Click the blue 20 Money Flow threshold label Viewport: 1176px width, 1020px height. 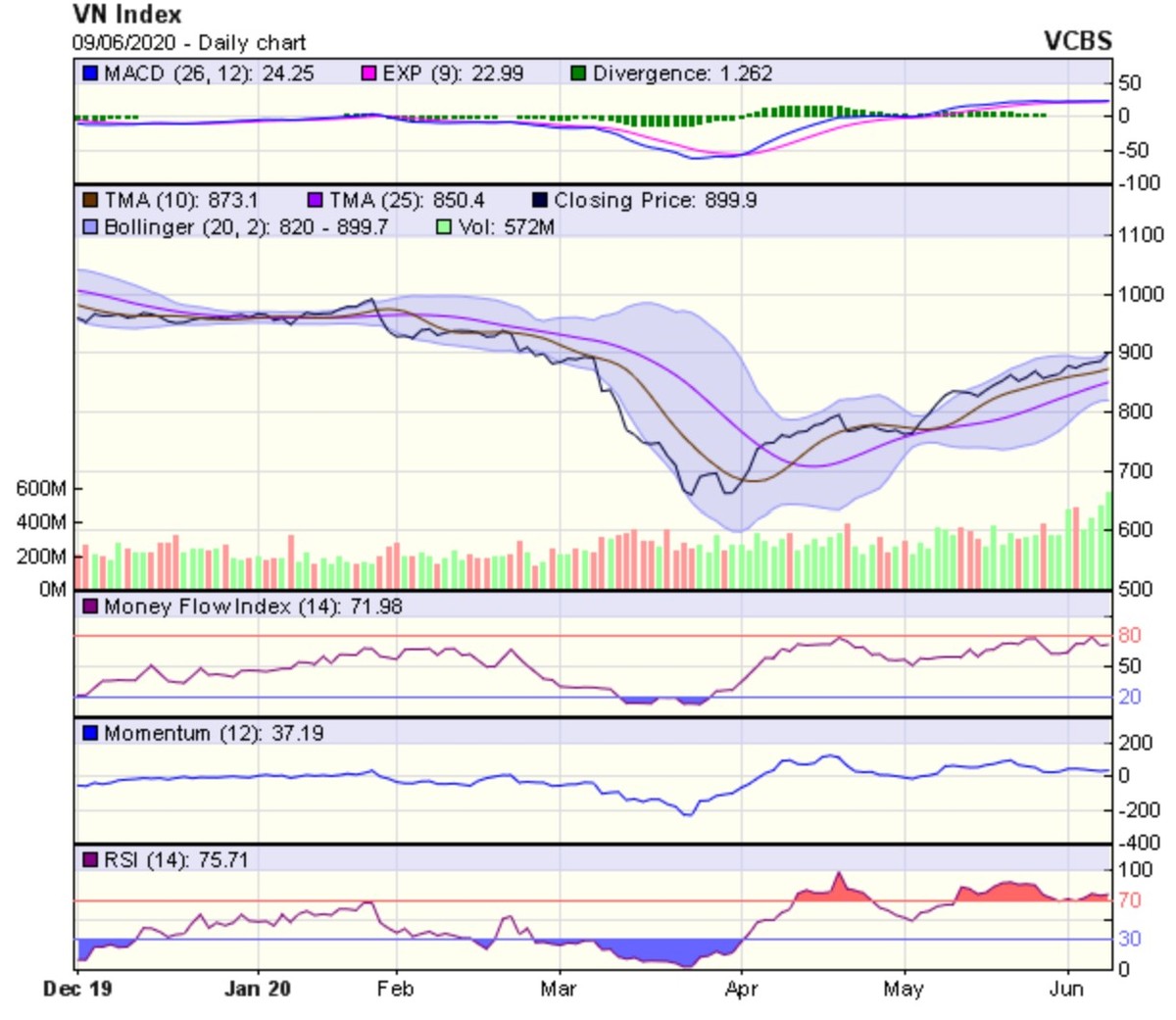pos(1129,698)
